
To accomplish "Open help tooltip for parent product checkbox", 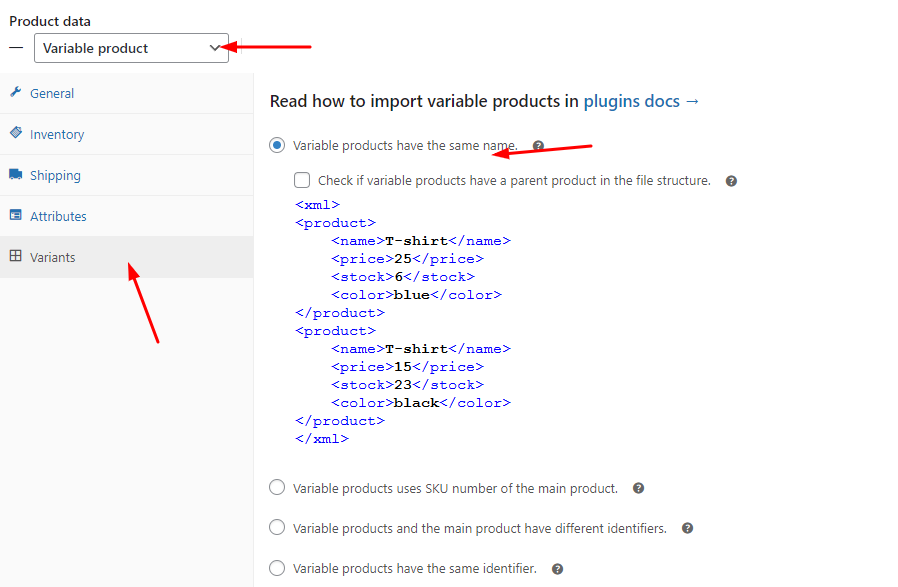I will 731,181.
